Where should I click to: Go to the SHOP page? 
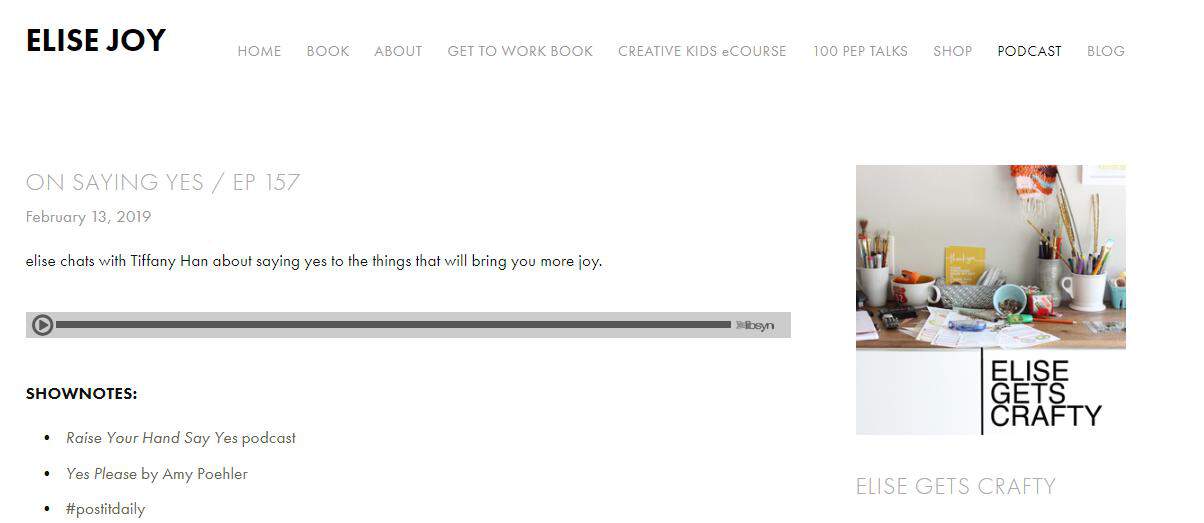click(952, 51)
